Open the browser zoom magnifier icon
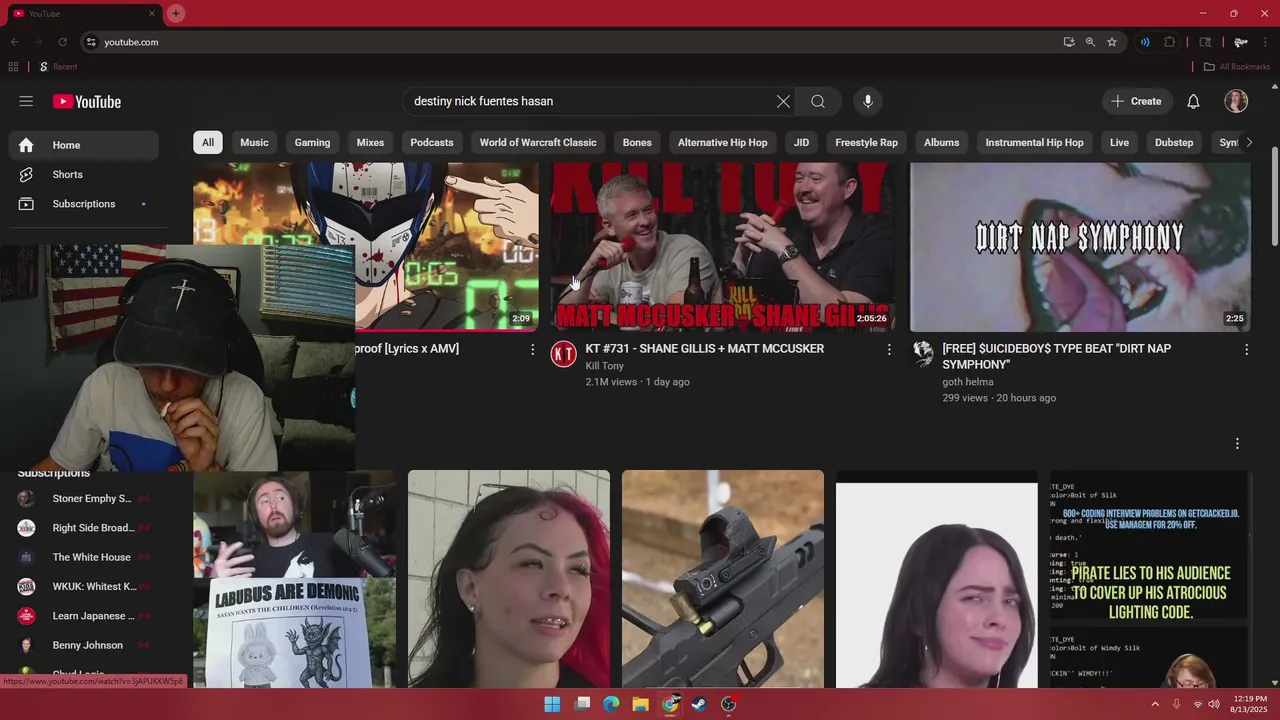Image resolution: width=1280 pixels, height=720 pixels. [1090, 42]
